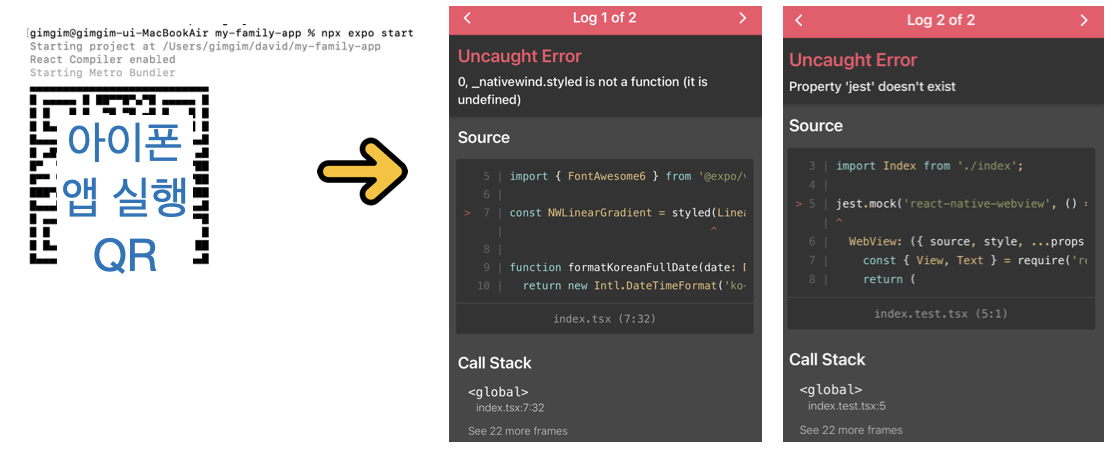Open source file index.tsx (7:32)
Screen dimensions: 1112x452
click(604, 319)
